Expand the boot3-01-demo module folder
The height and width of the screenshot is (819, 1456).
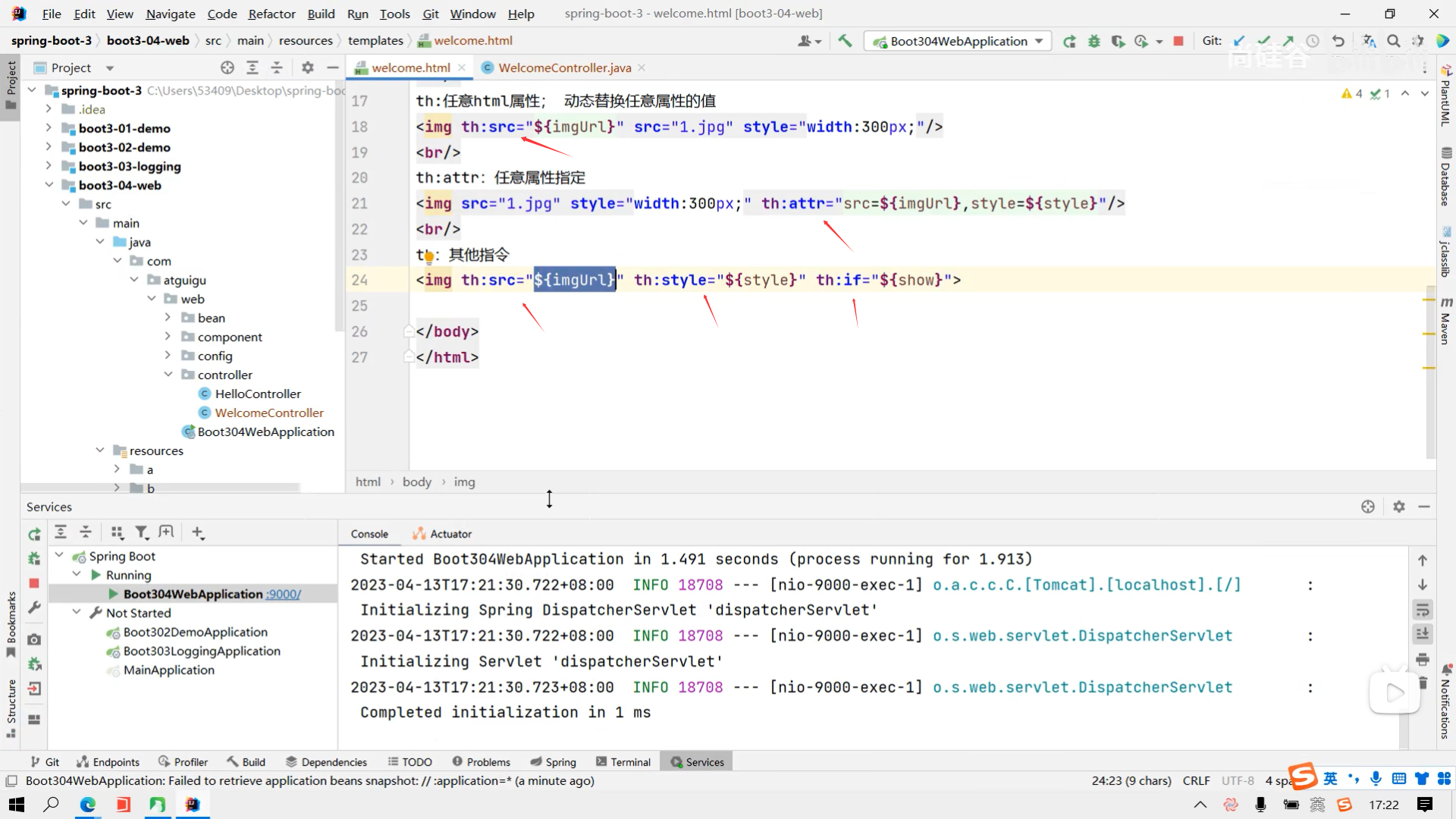click(x=49, y=128)
